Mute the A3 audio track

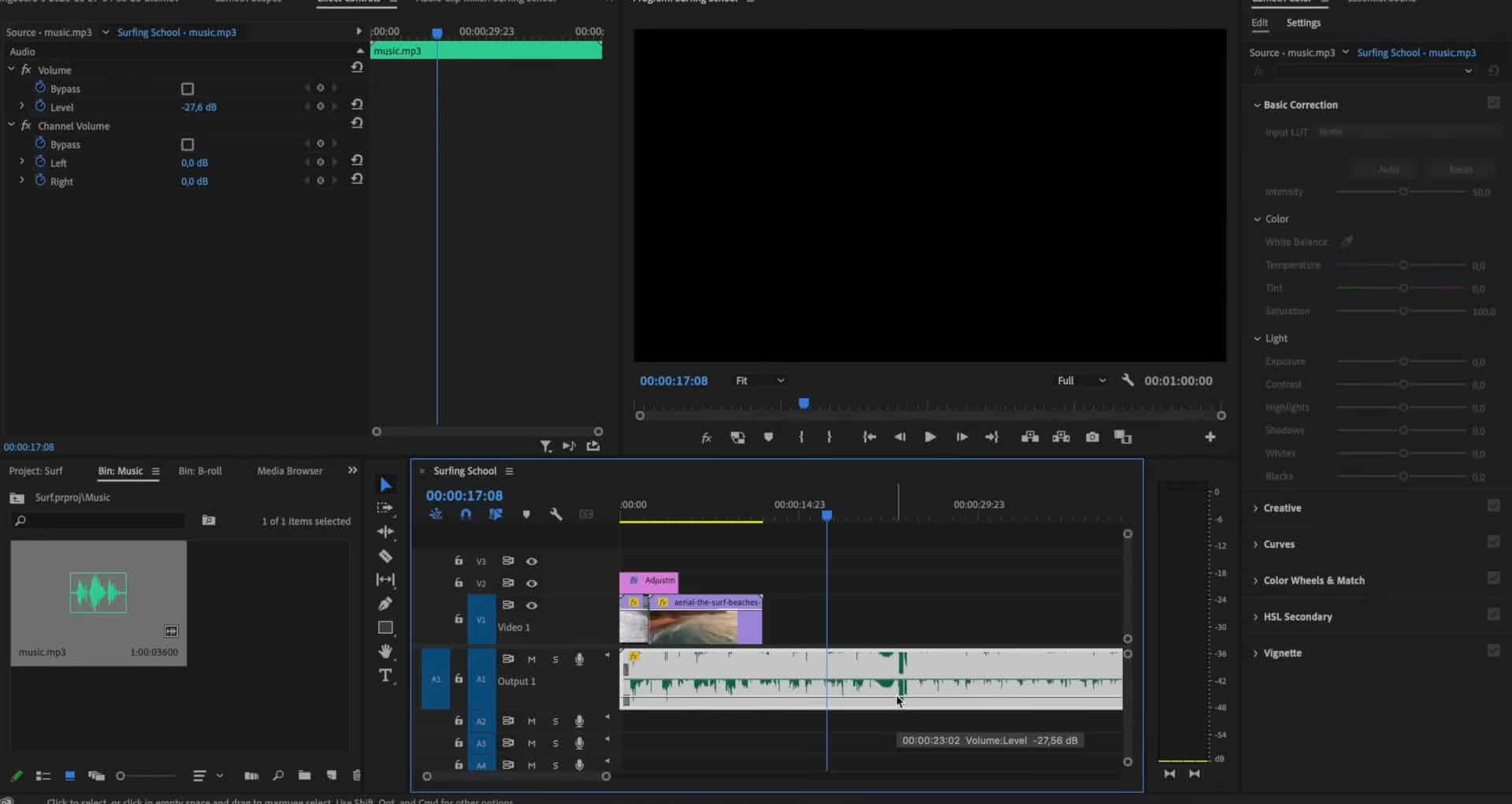coord(532,743)
